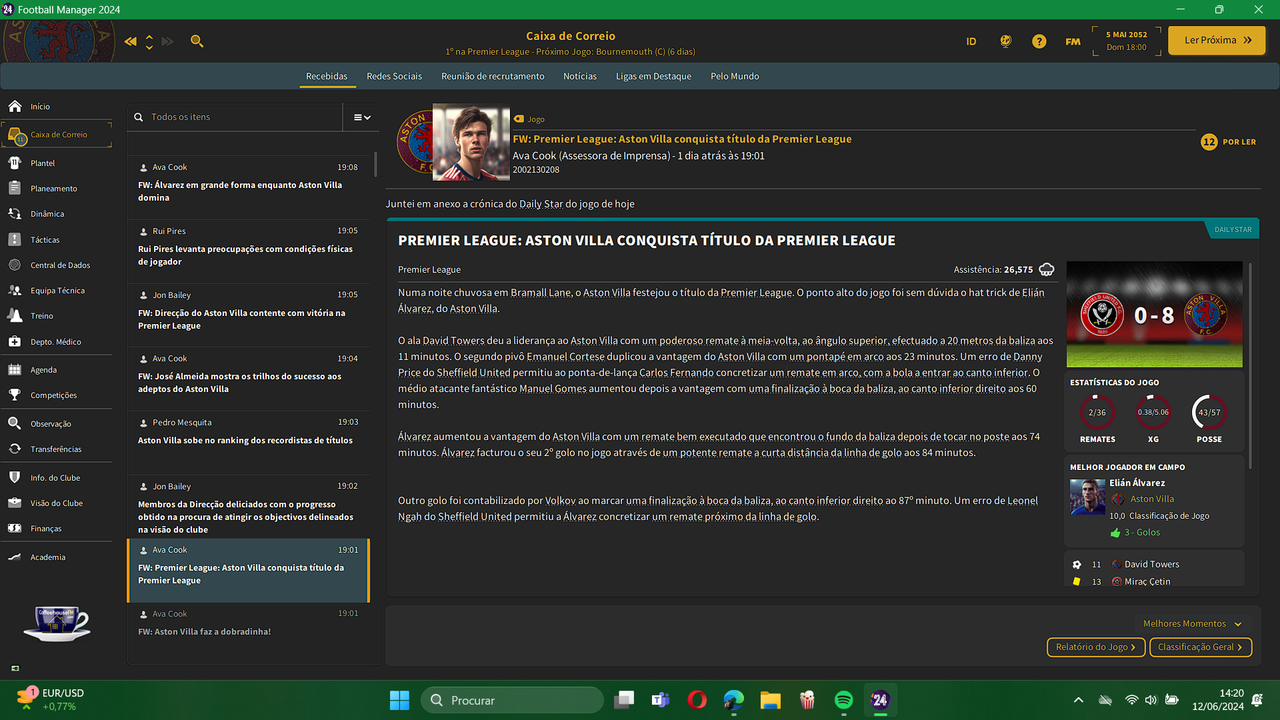The width and height of the screenshot is (1280, 720).
Task: Open File Explorer from the taskbar
Action: point(770,700)
